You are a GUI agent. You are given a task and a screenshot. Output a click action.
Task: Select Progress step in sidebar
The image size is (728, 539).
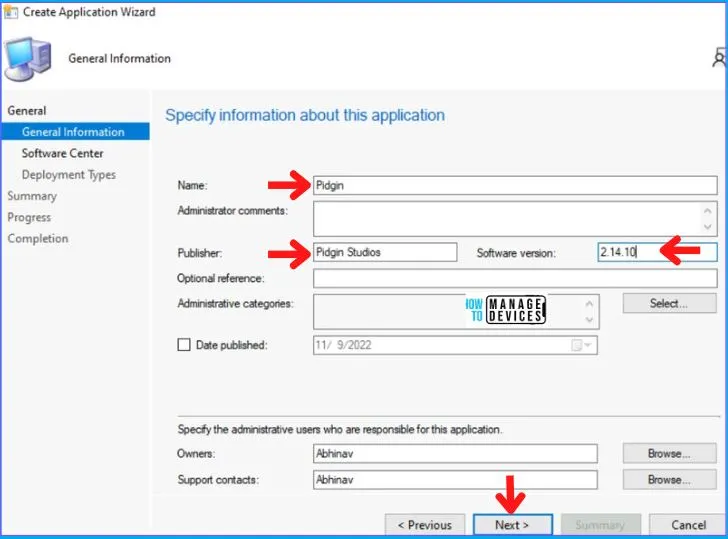pos(29,217)
